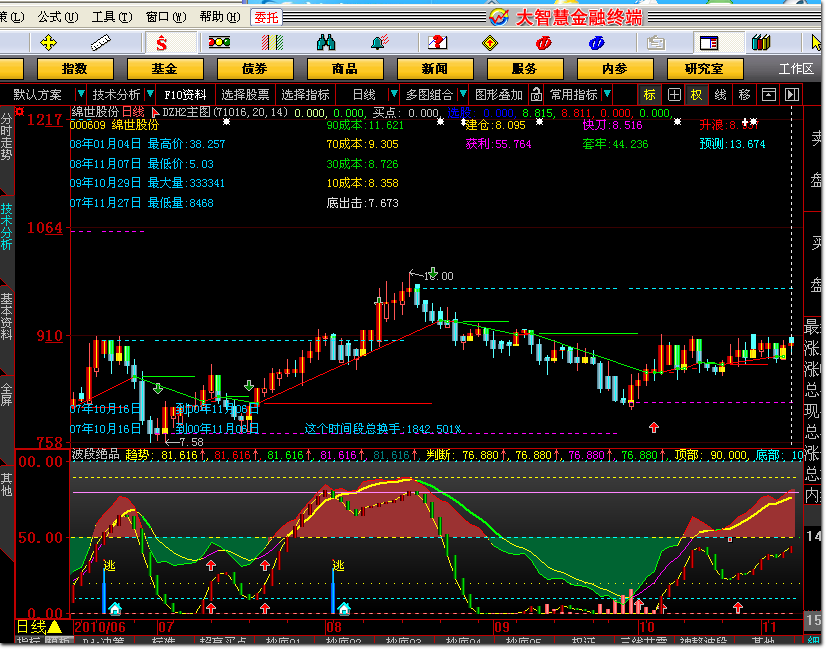Click the window layout panel icon
The height and width of the screenshot is (649, 827).
(x=709, y=43)
